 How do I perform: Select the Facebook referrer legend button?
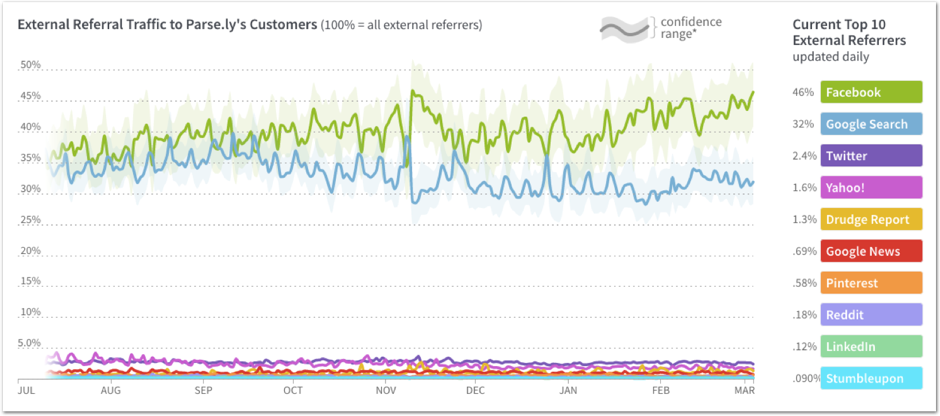click(x=871, y=92)
